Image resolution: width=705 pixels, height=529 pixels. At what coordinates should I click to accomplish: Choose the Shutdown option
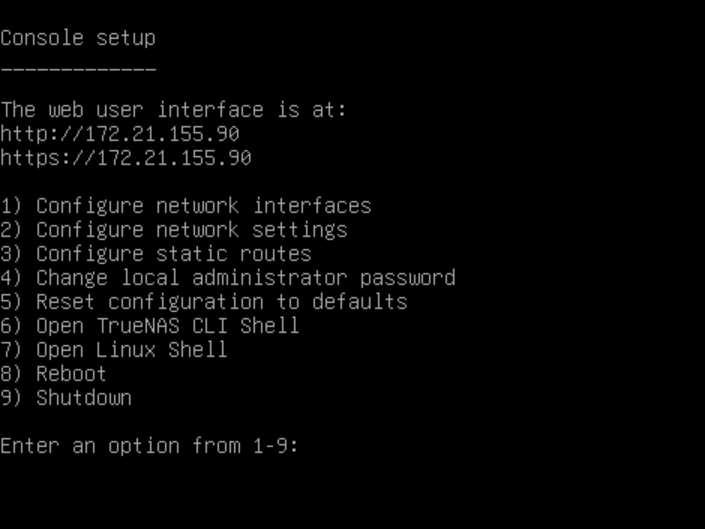click(x=83, y=398)
